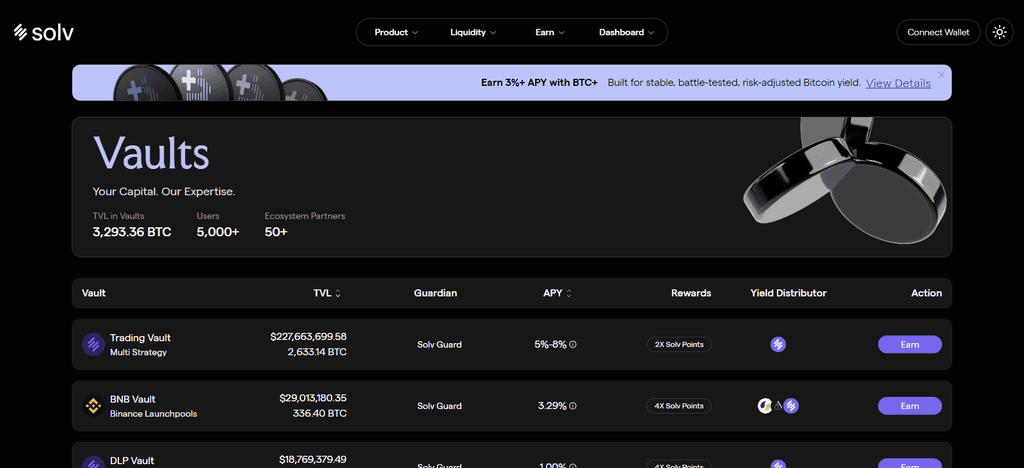Show APY info icon for BNB Vault
This screenshot has height=468, width=1024.
(573, 406)
